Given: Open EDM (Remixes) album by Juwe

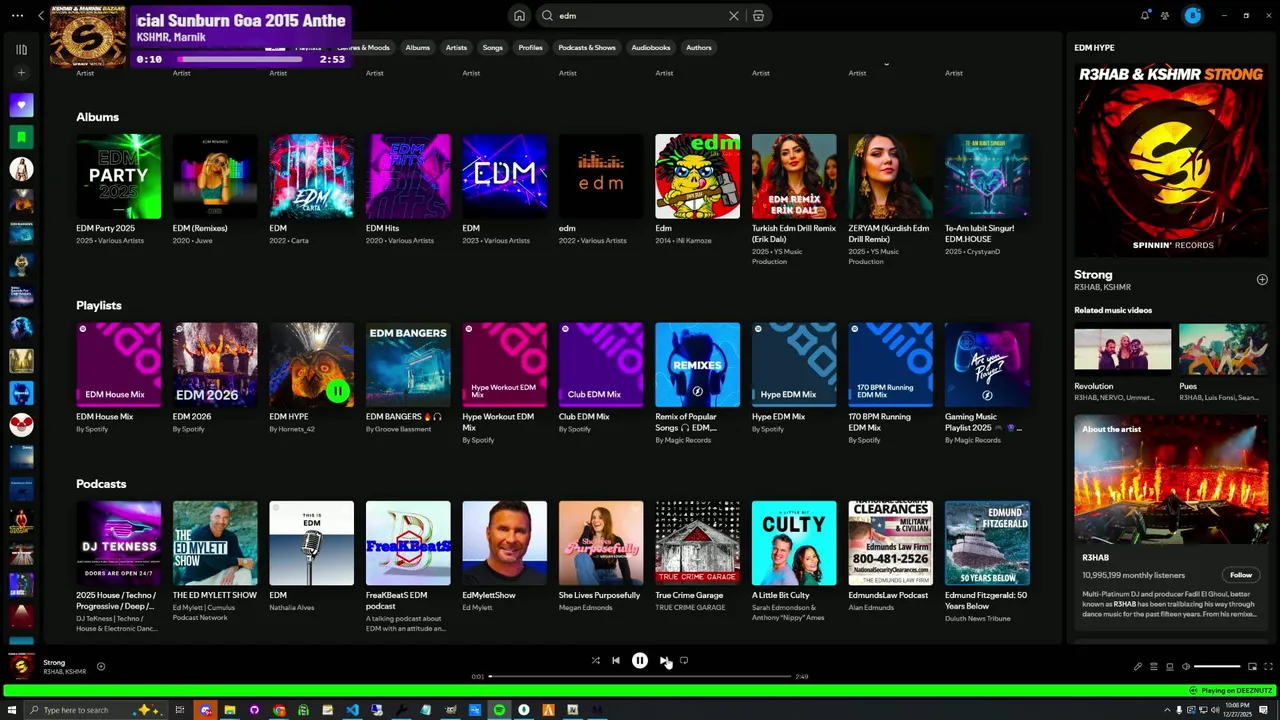Looking at the screenshot, I should [x=215, y=189].
